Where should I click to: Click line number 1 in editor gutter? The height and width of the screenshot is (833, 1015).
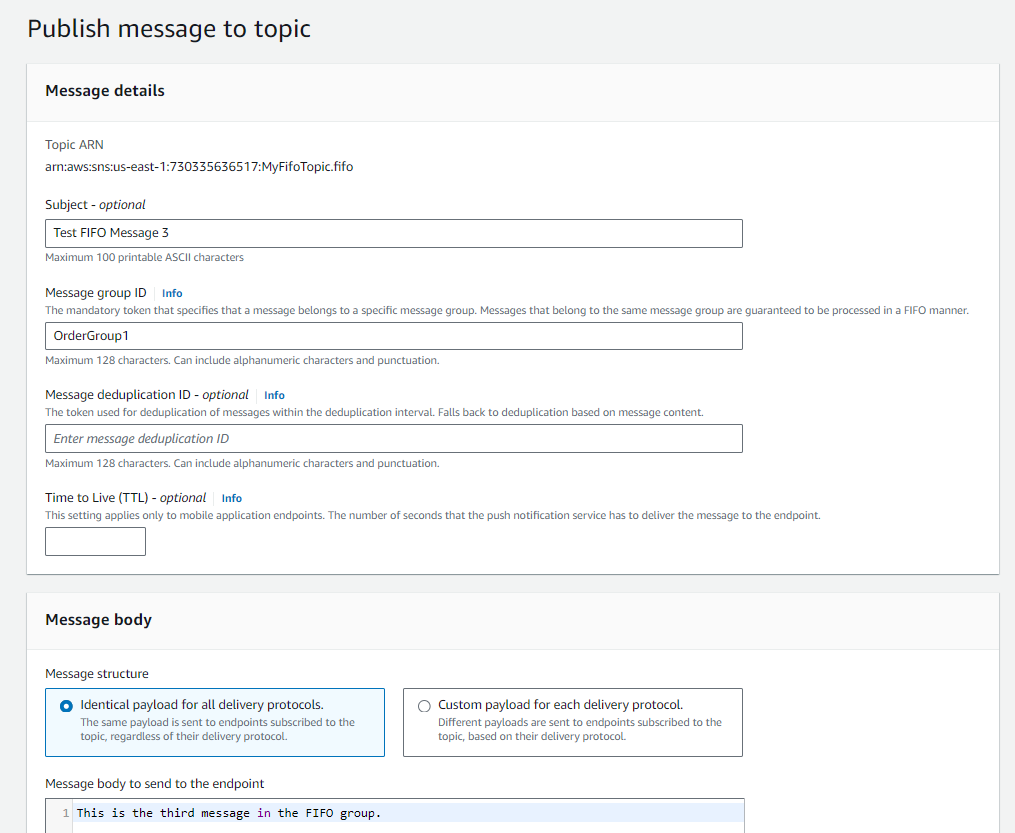click(x=65, y=813)
